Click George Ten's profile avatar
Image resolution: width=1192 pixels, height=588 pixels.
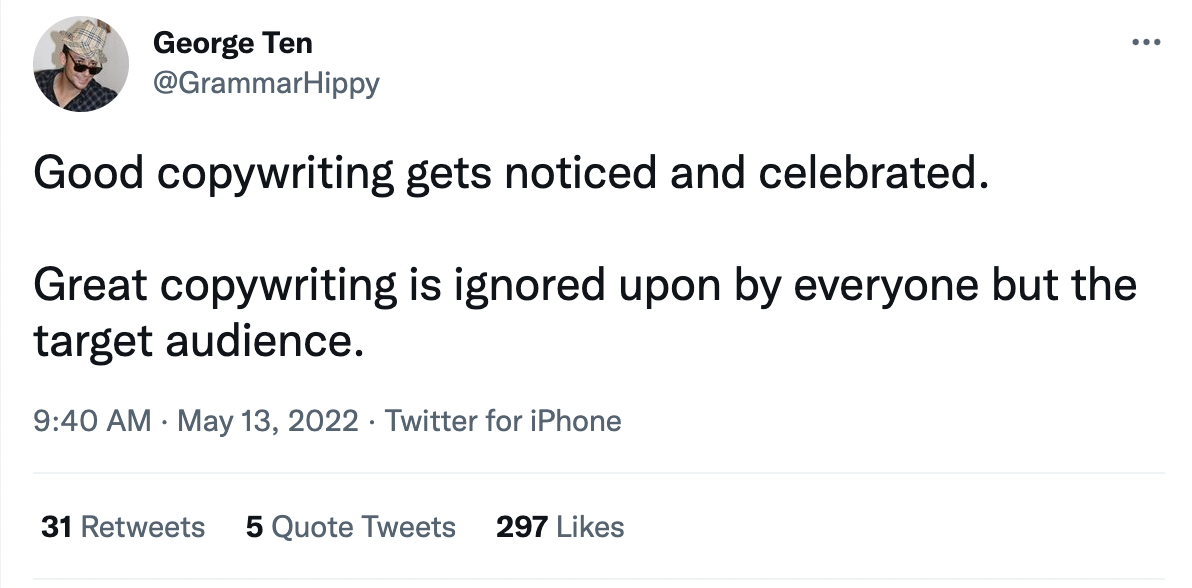tap(81, 63)
